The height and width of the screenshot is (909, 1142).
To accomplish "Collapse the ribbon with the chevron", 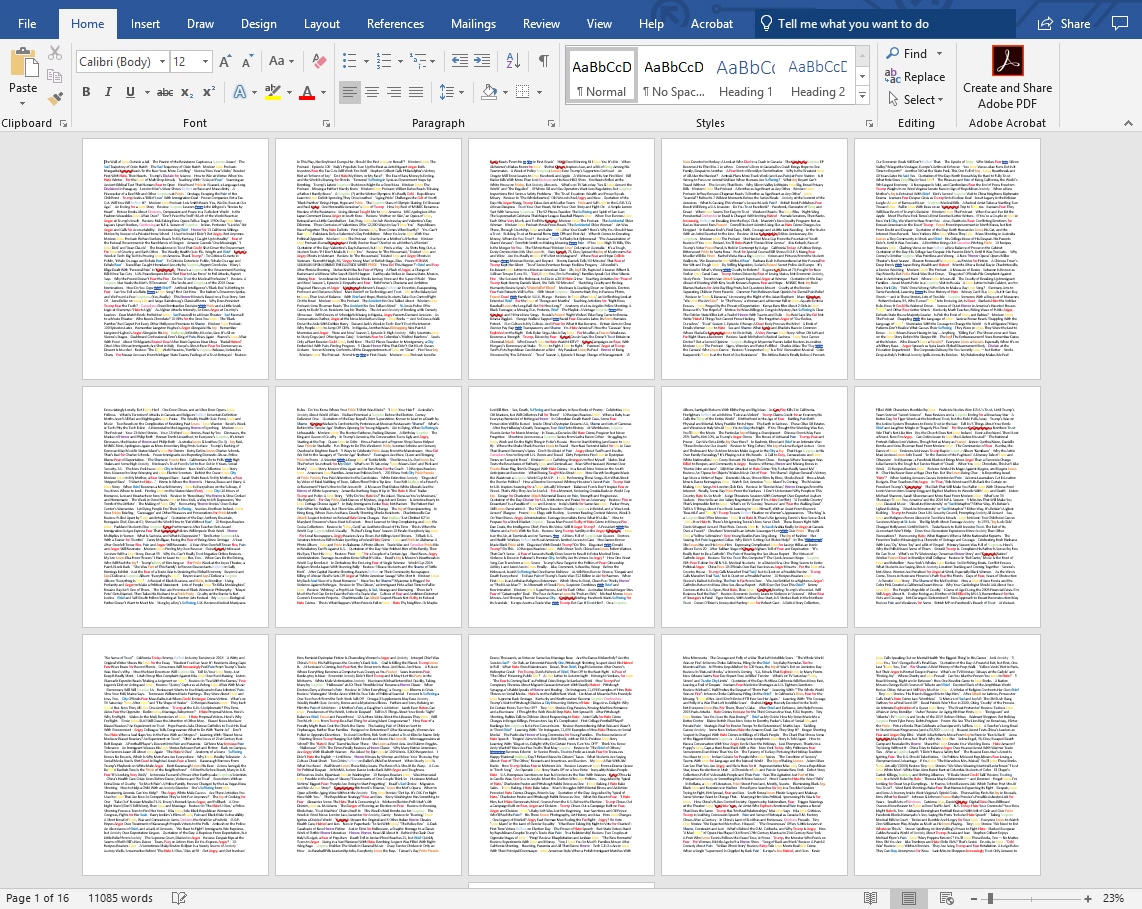I will click(x=1127, y=124).
